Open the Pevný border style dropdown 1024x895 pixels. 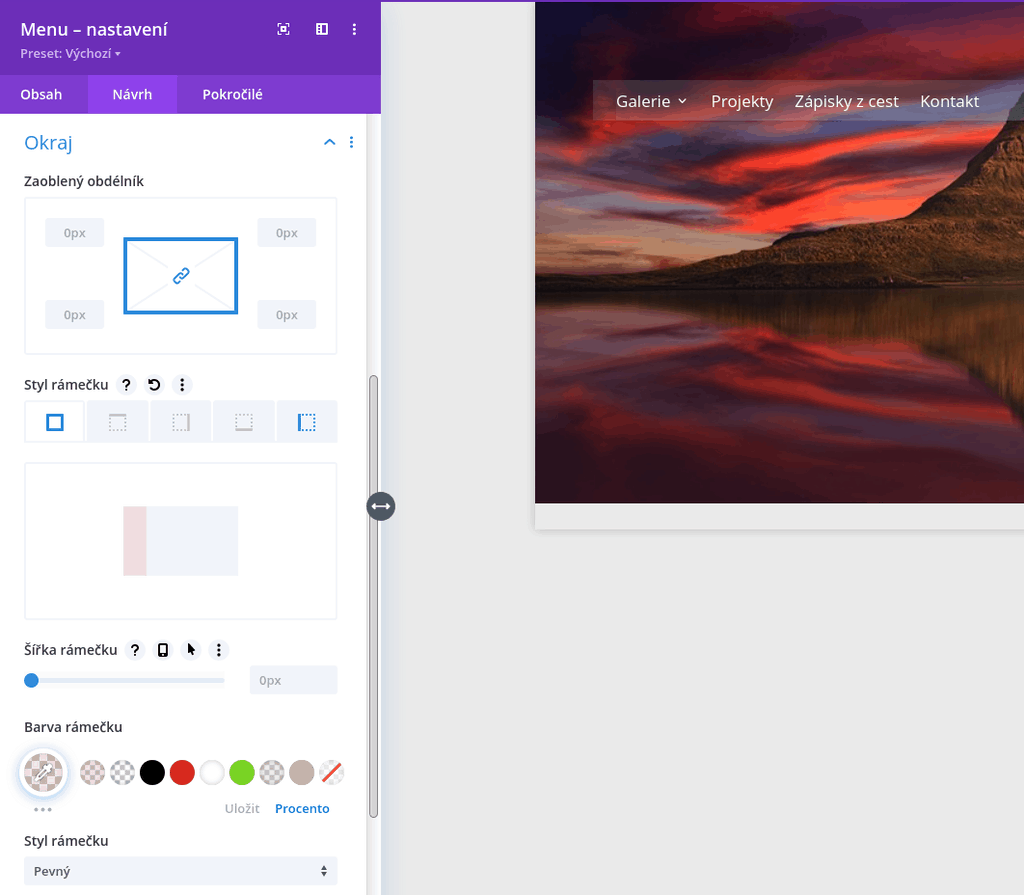click(181, 871)
